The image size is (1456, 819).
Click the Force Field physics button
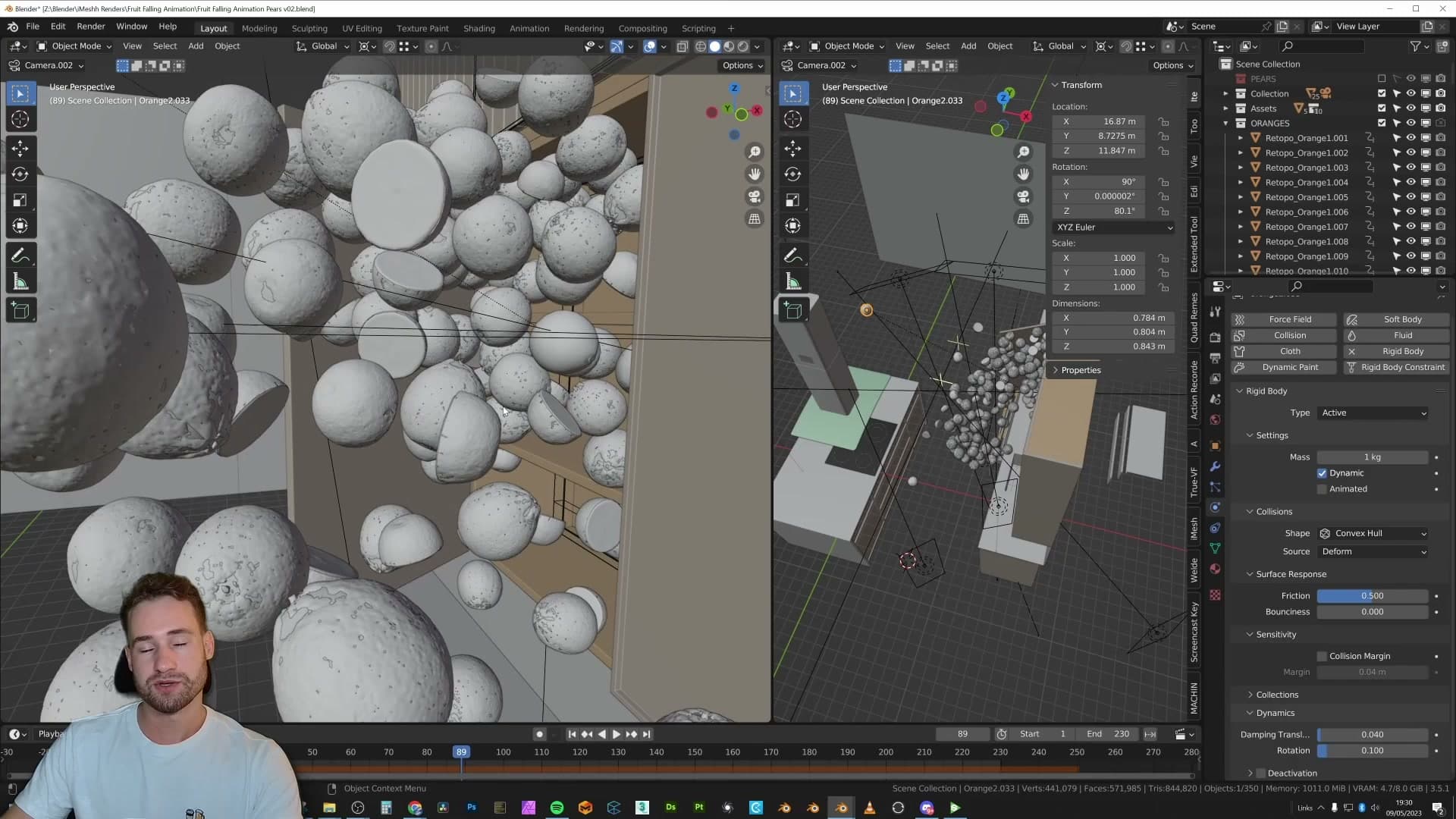(1284, 320)
